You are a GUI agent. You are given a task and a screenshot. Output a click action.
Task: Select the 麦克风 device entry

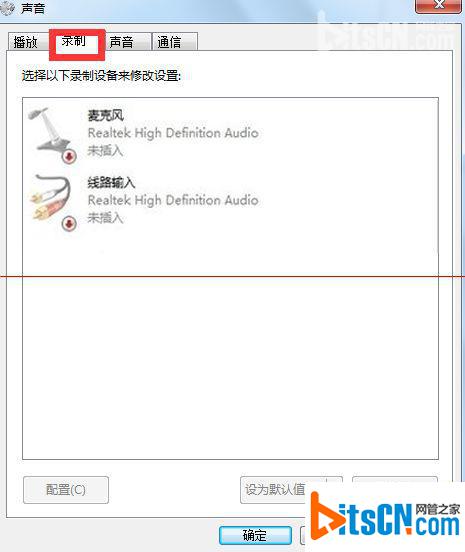(230, 134)
